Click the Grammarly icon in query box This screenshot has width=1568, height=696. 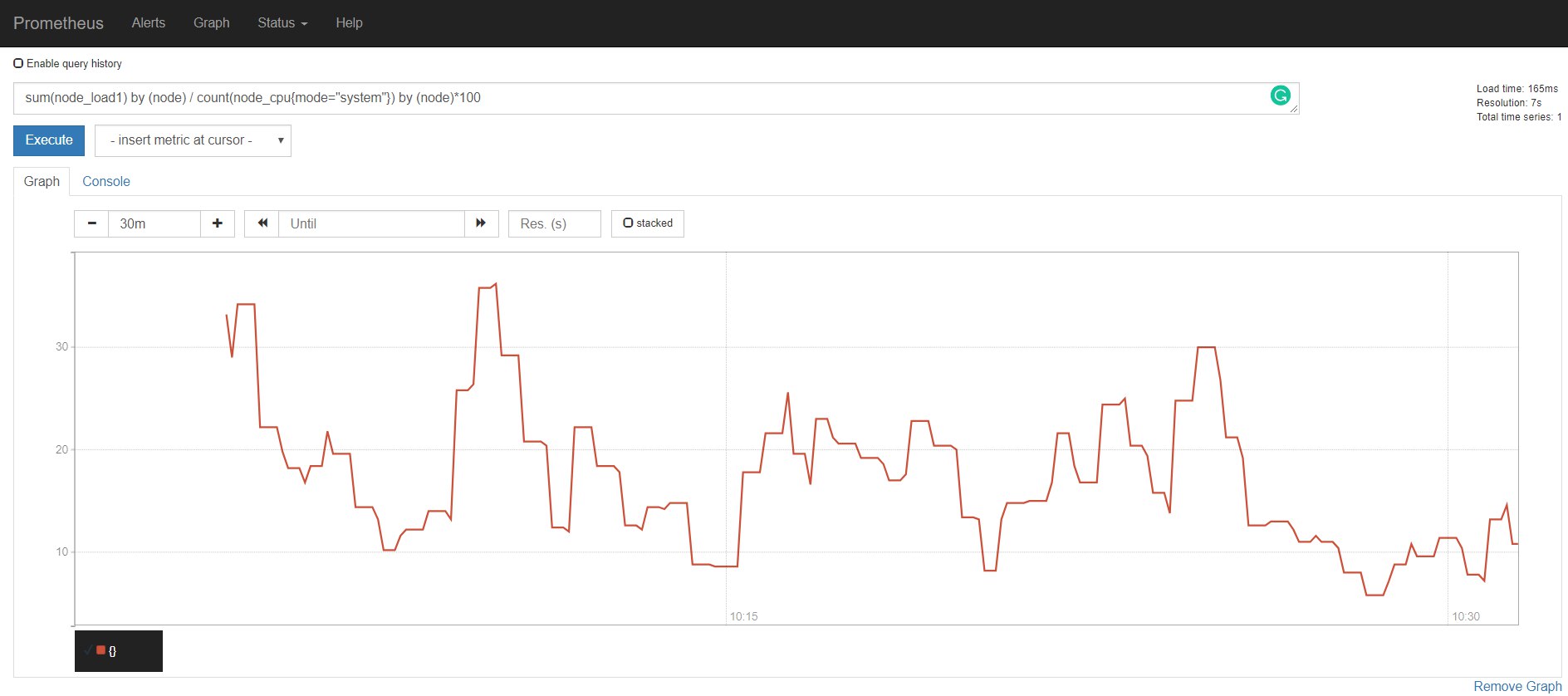(1280, 96)
